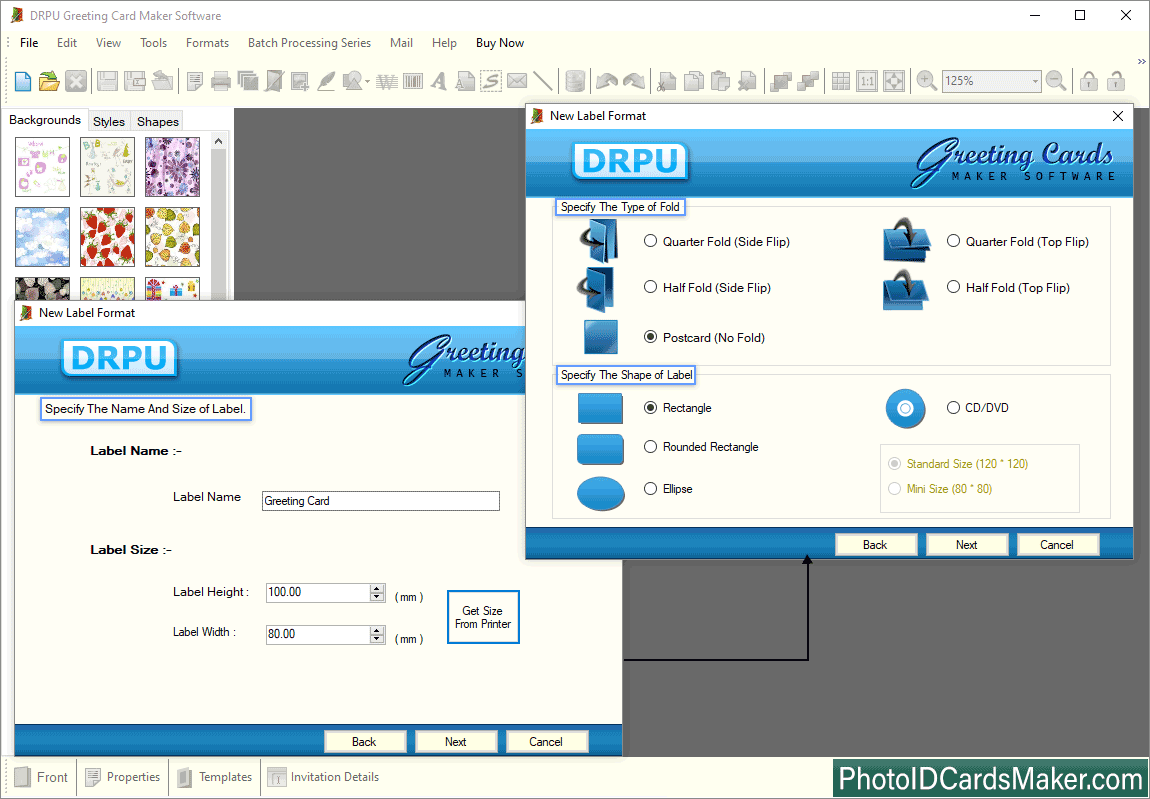Click Cancel in the label size dialog

(546, 741)
